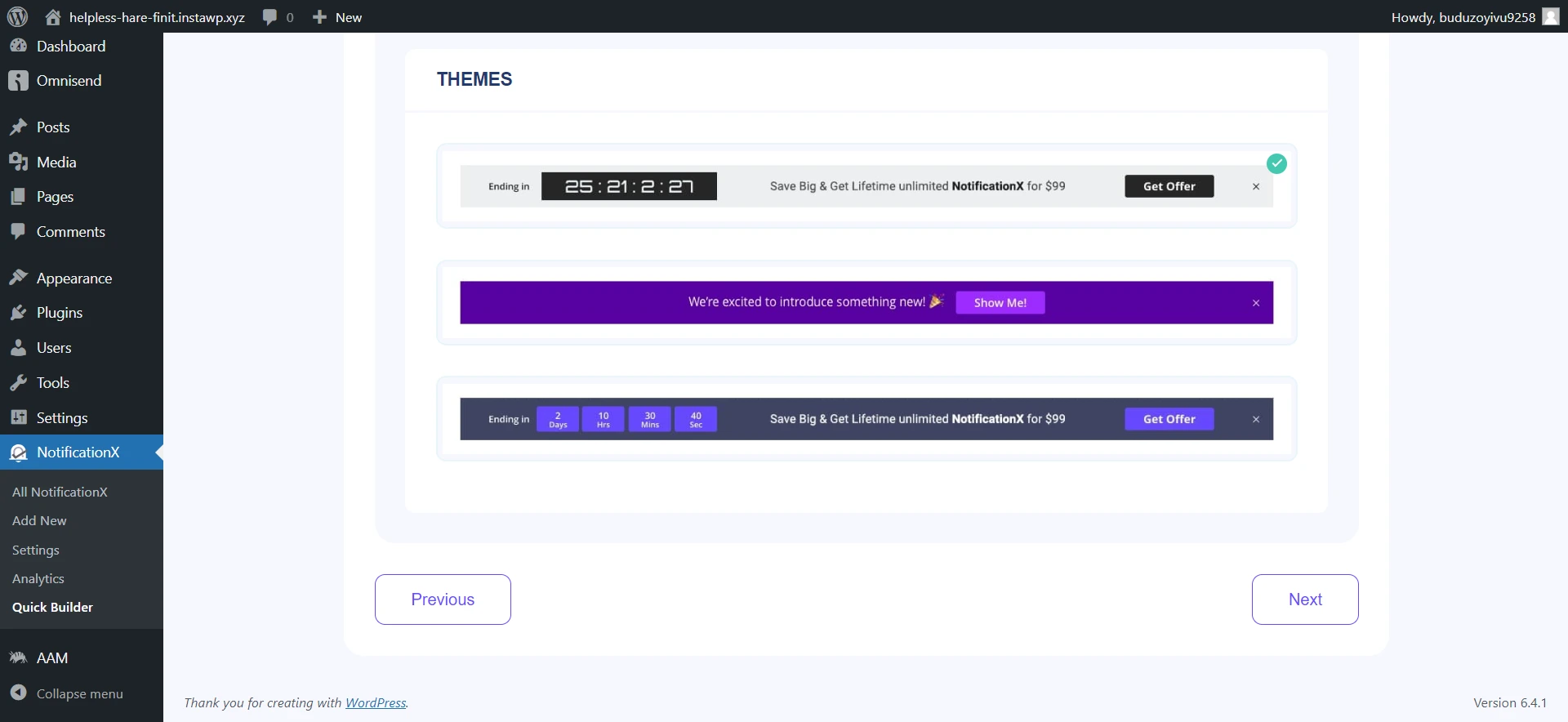The image size is (1568, 722).
Task: Click the Omnisend sidebar icon
Action: (18, 80)
